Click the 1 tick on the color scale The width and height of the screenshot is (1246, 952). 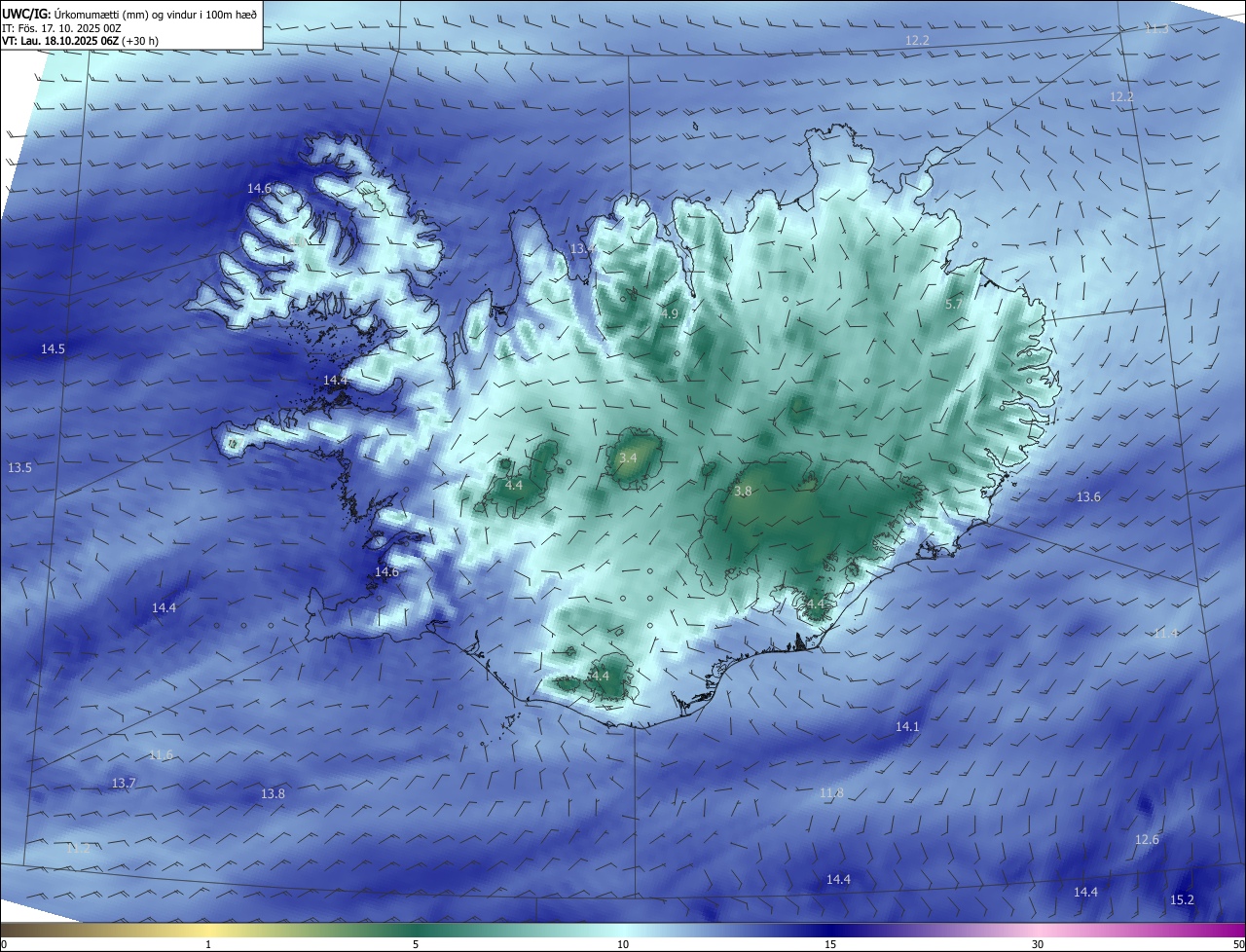click(x=208, y=945)
